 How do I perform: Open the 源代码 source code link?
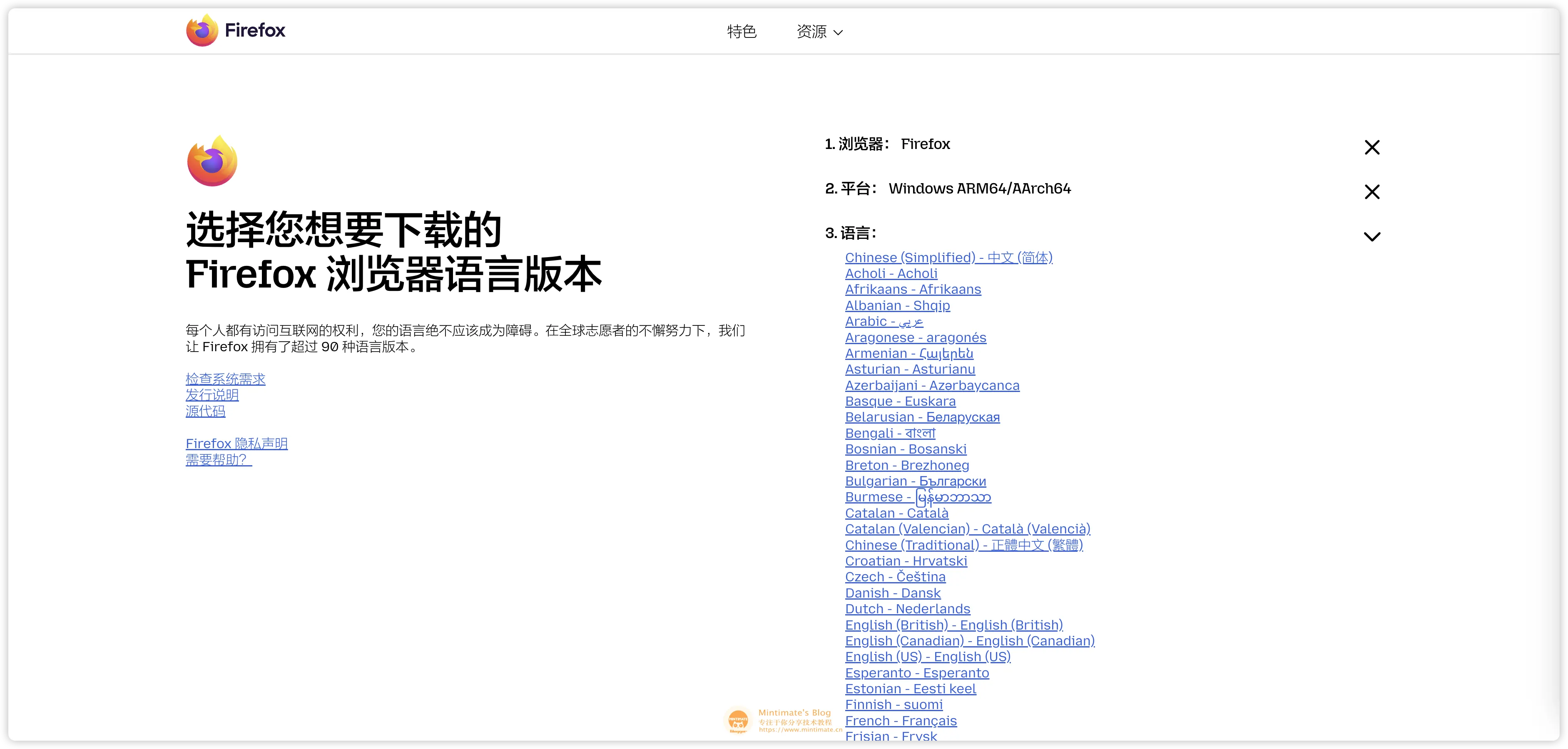pos(205,411)
